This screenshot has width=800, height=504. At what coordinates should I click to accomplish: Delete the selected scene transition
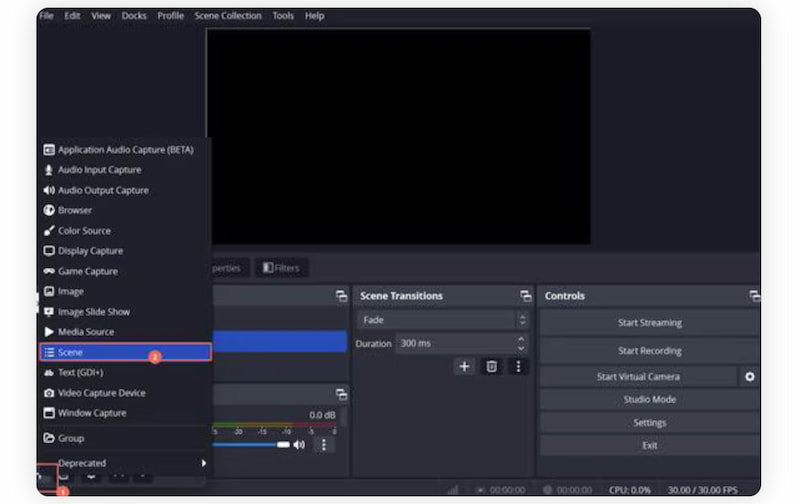coord(491,366)
